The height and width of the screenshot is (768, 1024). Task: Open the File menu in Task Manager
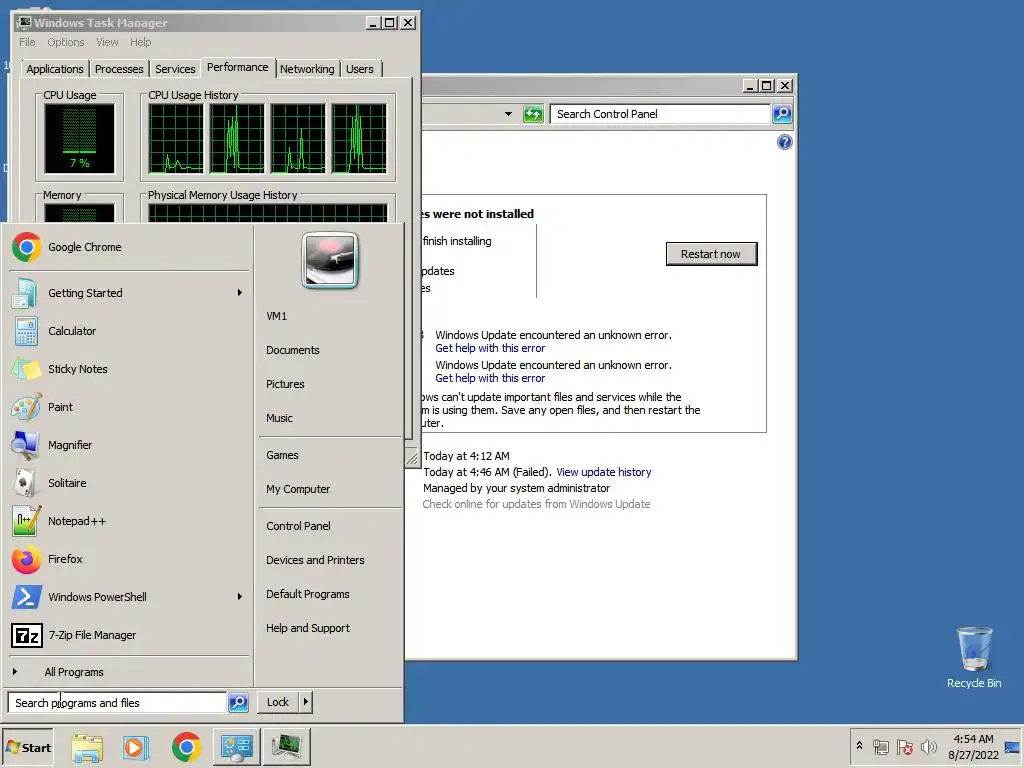tap(27, 42)
